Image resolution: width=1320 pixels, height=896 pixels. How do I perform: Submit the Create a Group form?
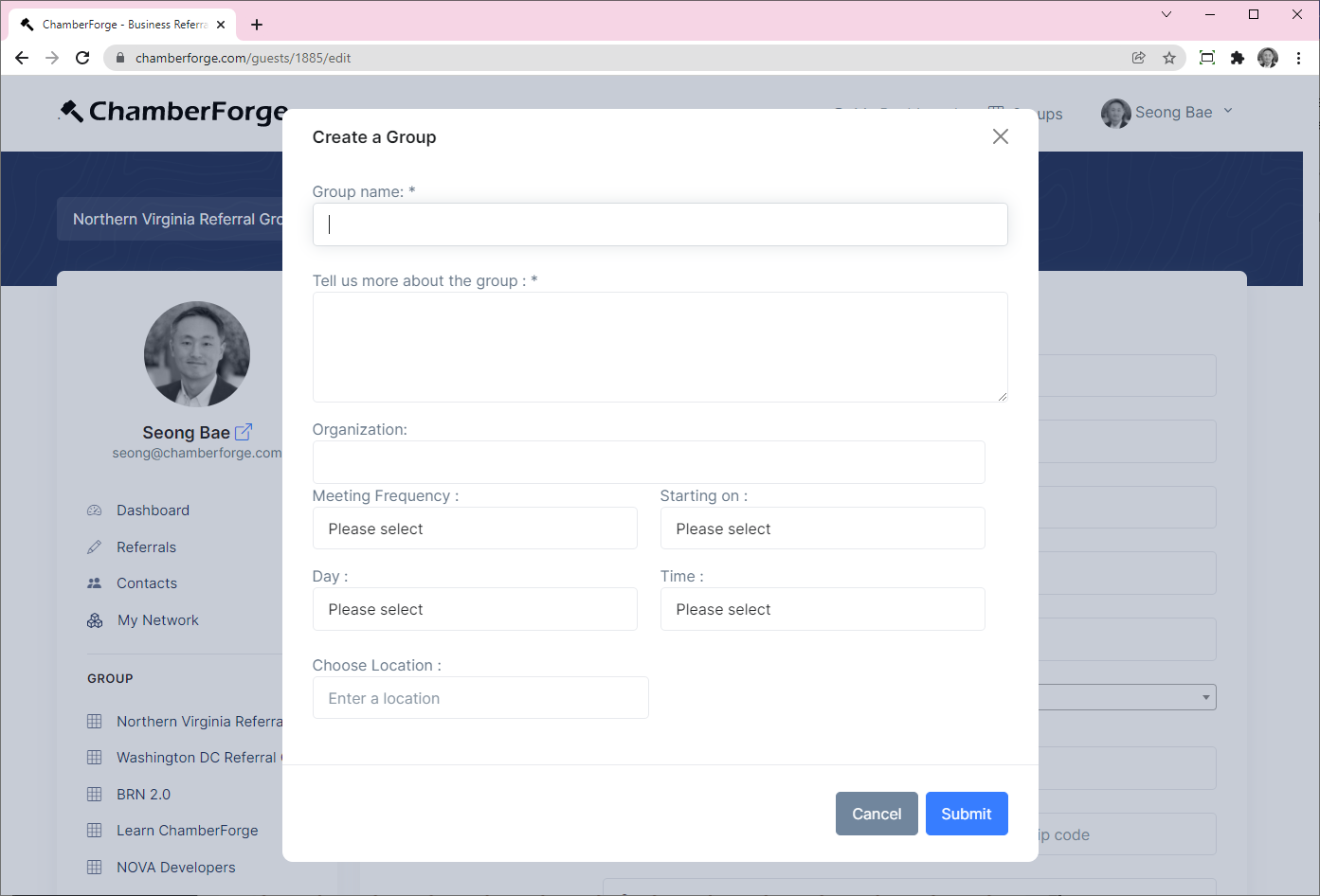pos(967,813)
